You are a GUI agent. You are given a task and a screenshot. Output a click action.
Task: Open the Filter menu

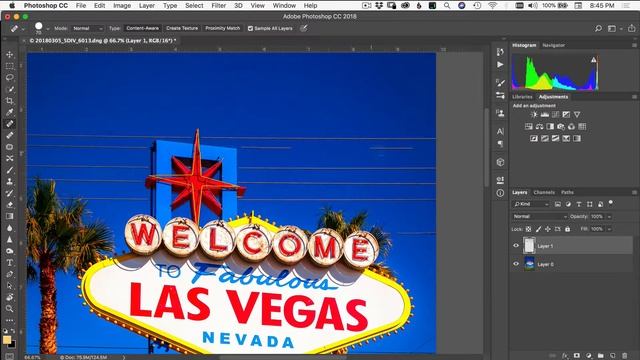[x=218, y=6]
